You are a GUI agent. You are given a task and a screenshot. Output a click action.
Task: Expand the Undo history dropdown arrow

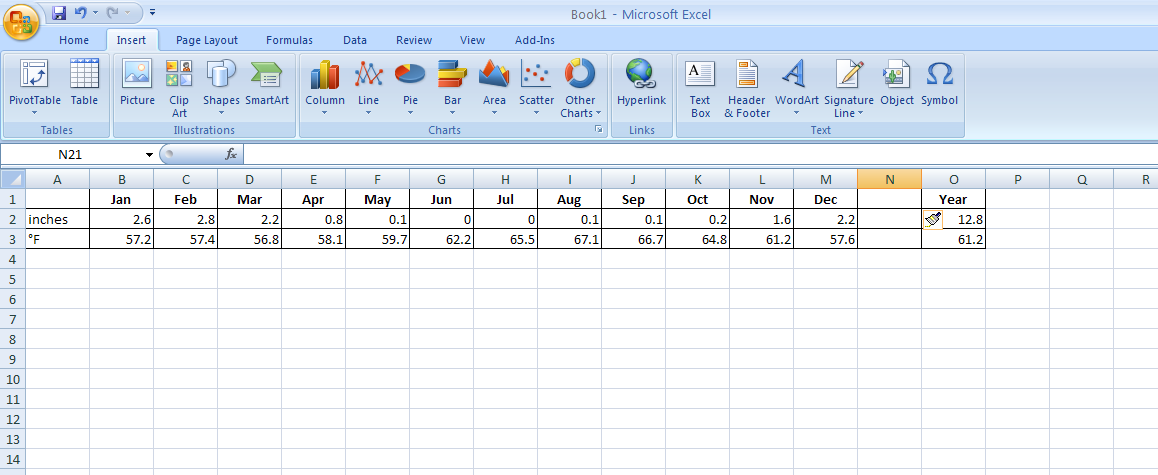[x=96, y=13]
